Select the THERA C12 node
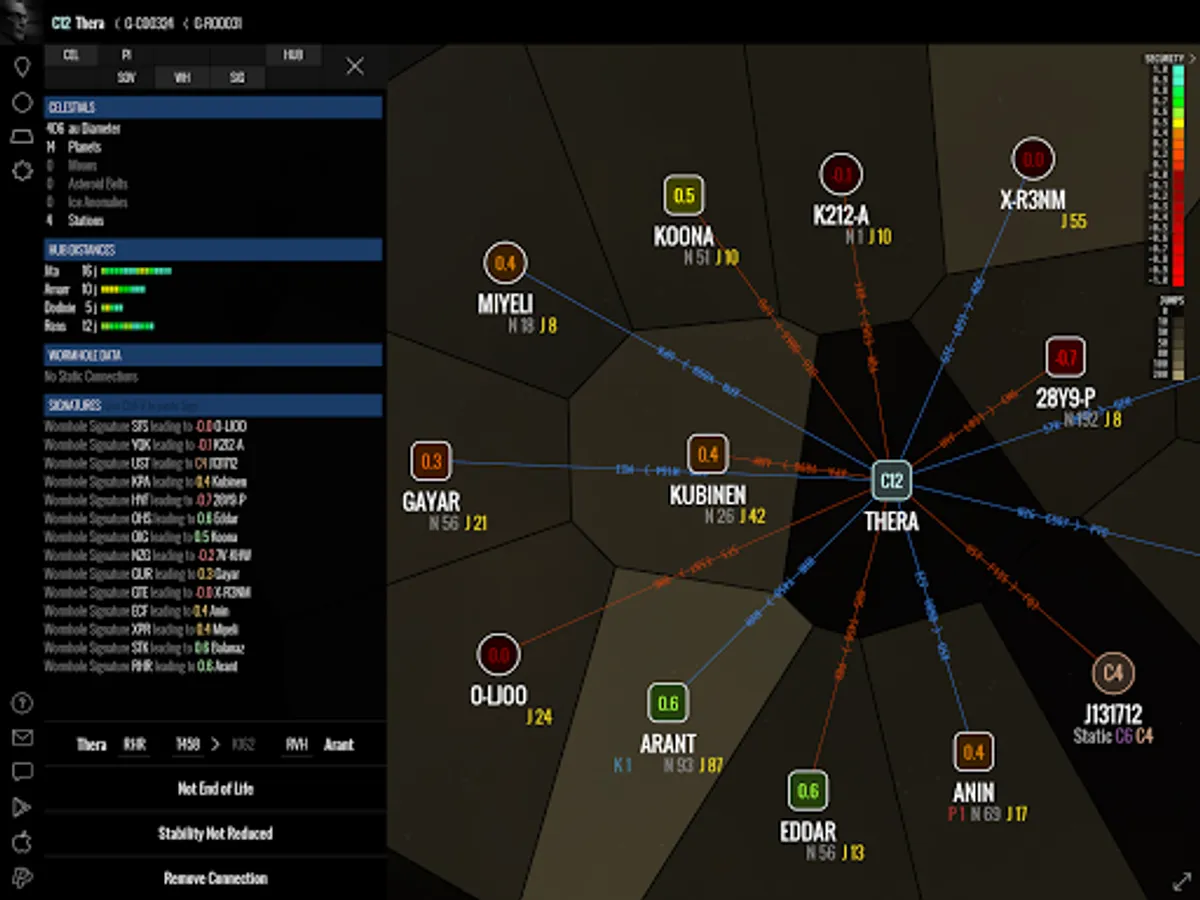The width and height of the screenshot is (1200, 900). 890,481
